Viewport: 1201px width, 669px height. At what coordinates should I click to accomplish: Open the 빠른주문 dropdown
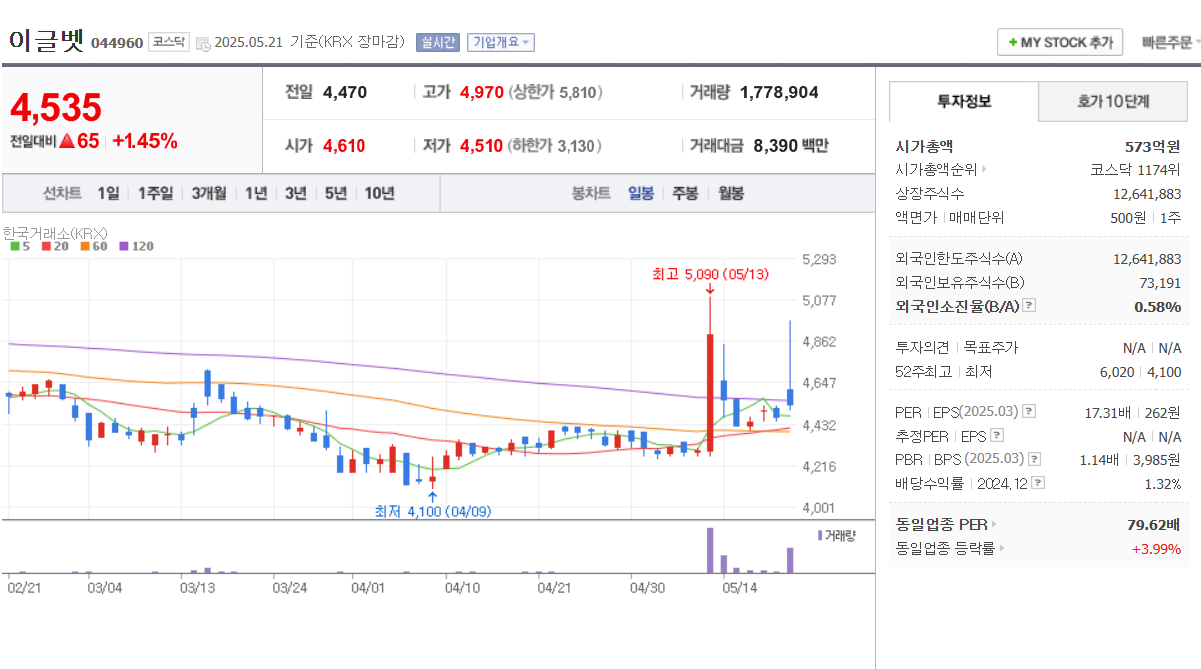[x=1171, y=43]
